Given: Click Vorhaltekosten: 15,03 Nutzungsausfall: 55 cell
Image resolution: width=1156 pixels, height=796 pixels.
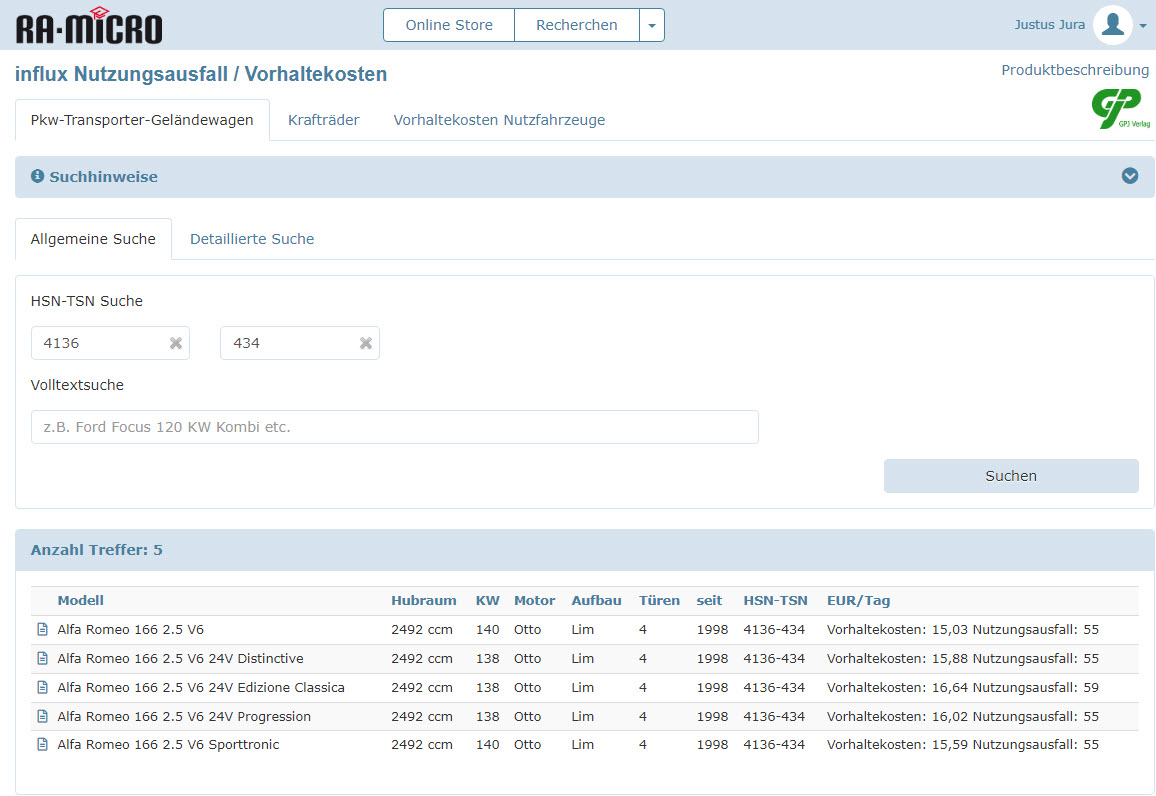Looking at the screenshot, I should [x=963, y=629].
